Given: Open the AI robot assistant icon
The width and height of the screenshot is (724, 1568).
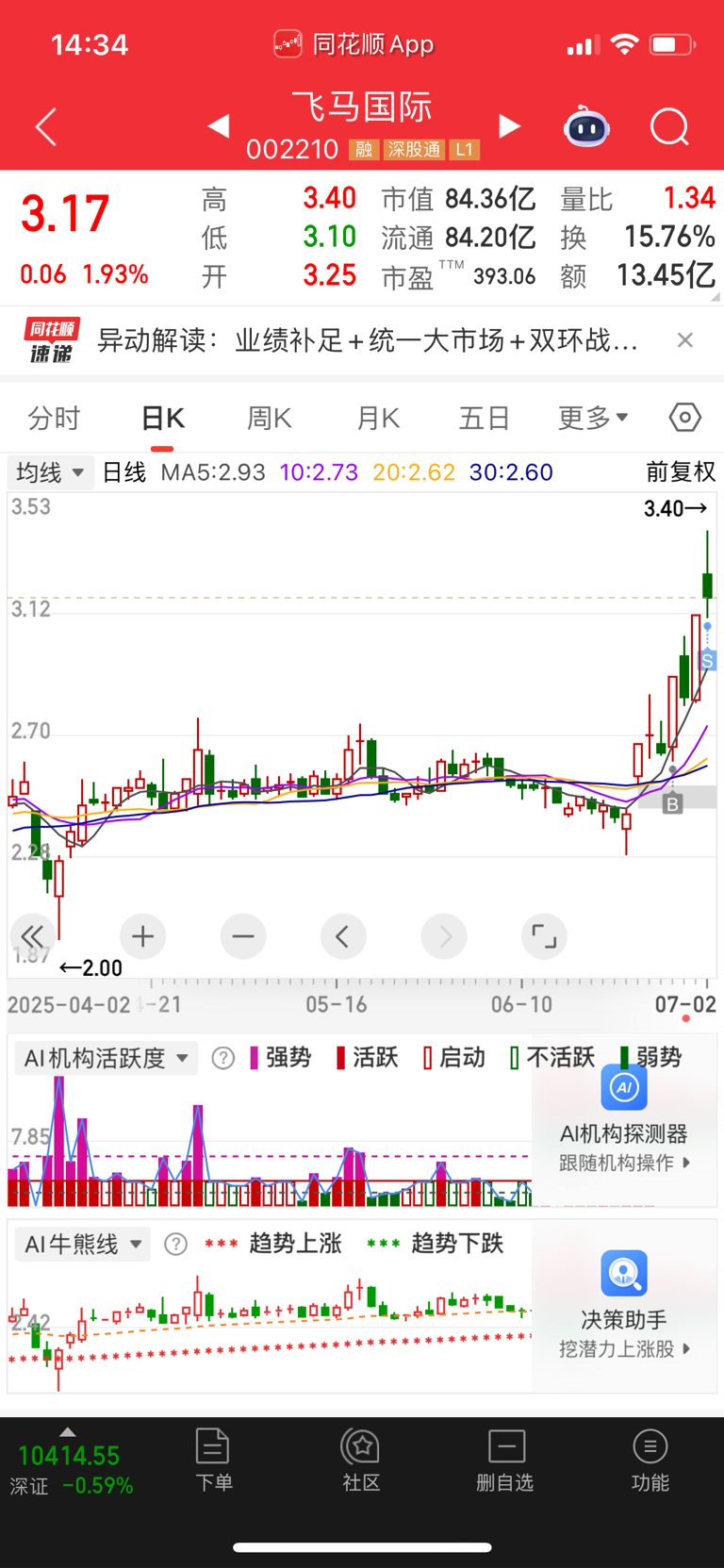Looking at the screenshot, I should click(x=586, y=126).
